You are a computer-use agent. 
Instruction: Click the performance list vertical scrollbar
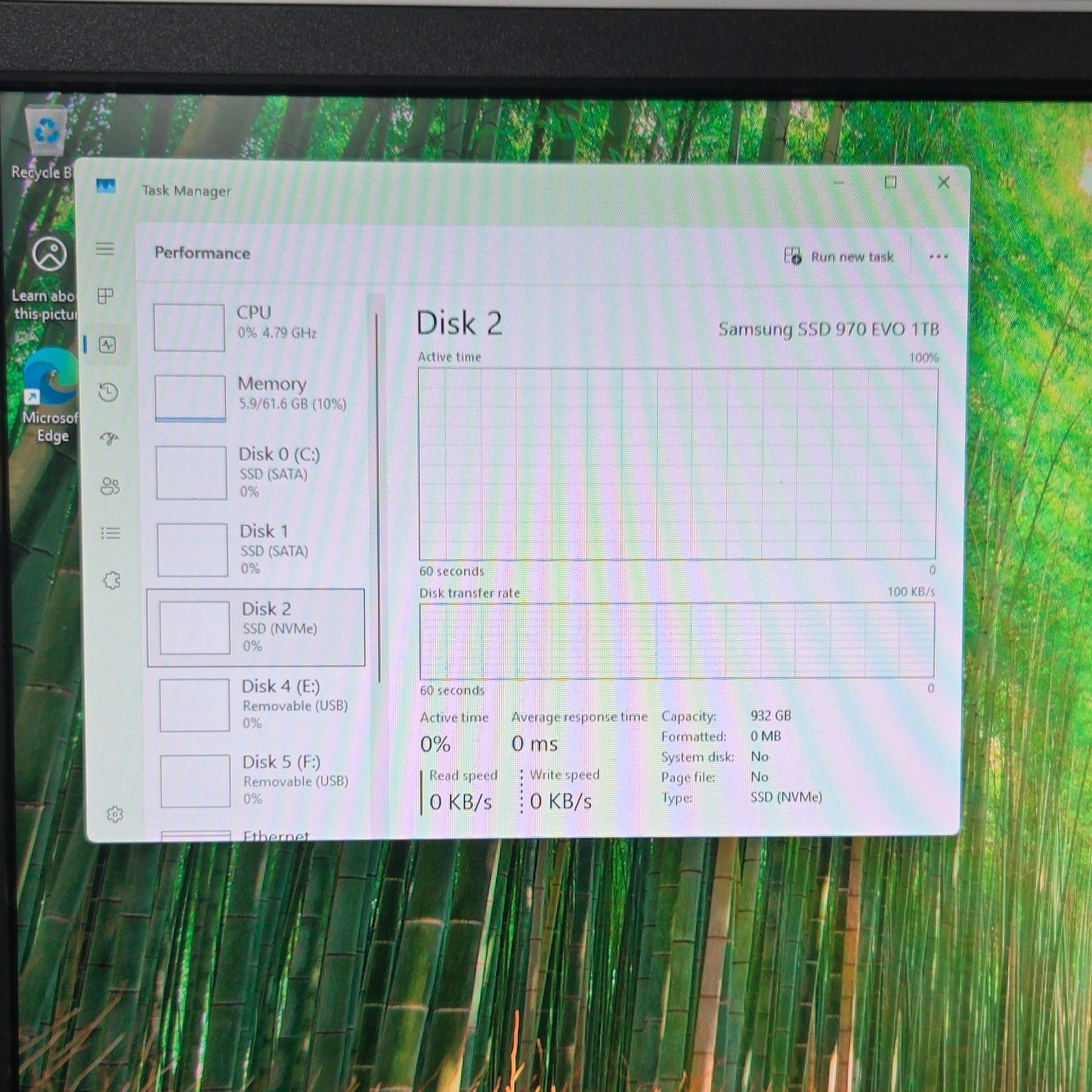tap(377, 499)
